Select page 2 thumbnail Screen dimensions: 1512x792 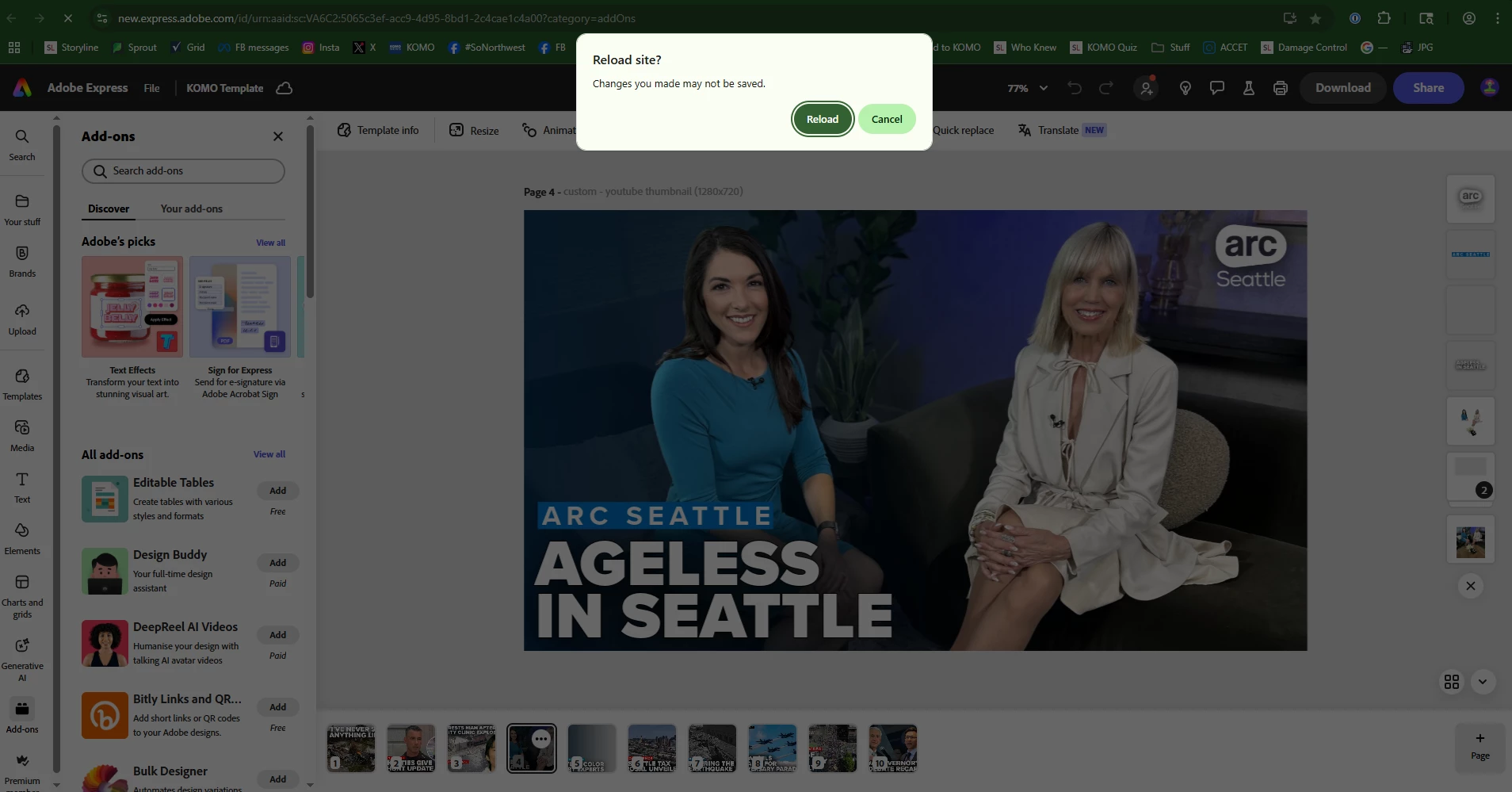point(411,748)
